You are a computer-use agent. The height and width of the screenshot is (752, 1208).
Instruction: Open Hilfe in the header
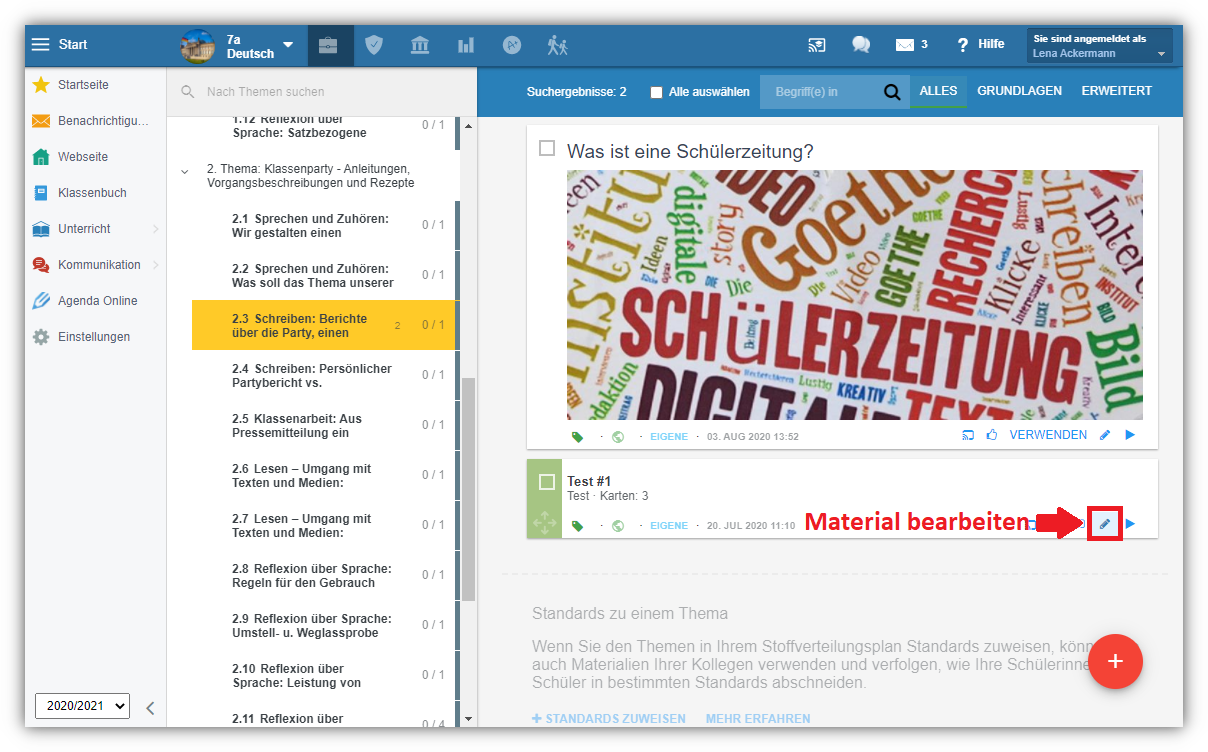(980, 45)
